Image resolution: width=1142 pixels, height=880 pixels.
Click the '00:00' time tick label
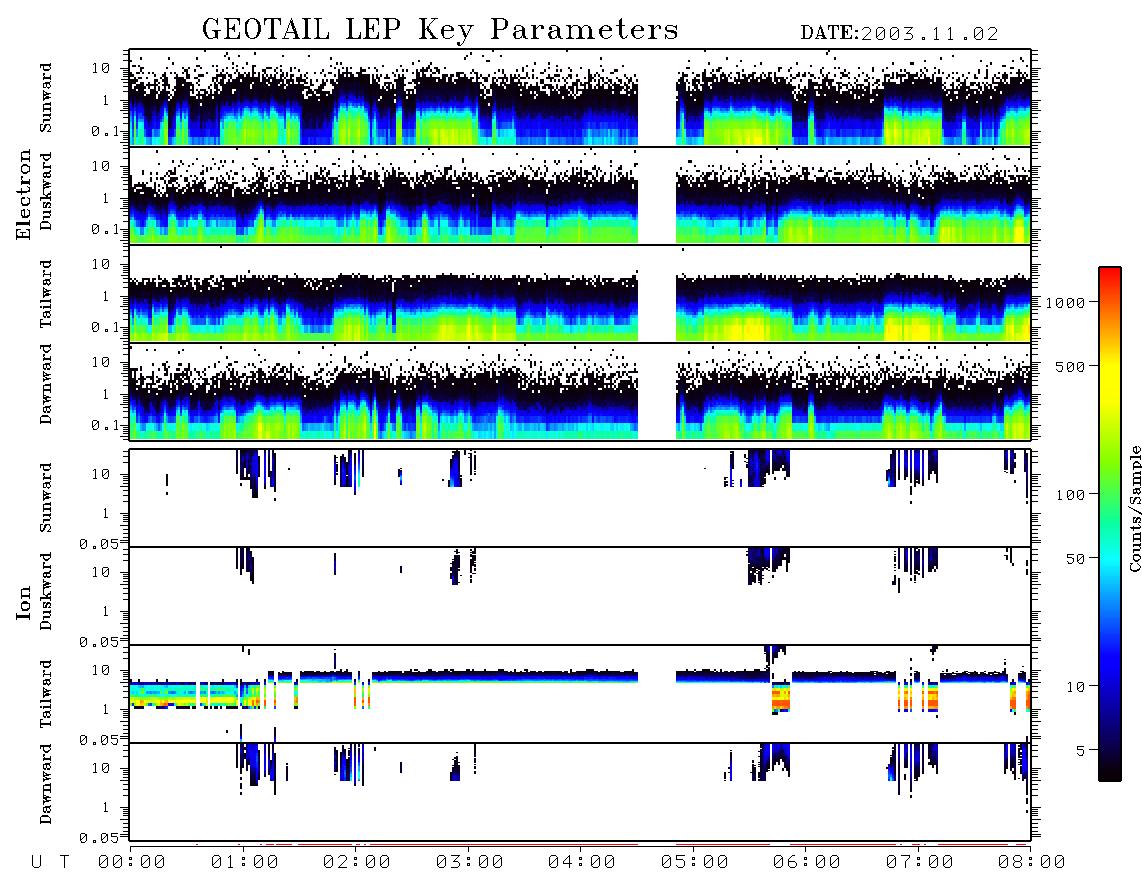(x=132, y=863)
